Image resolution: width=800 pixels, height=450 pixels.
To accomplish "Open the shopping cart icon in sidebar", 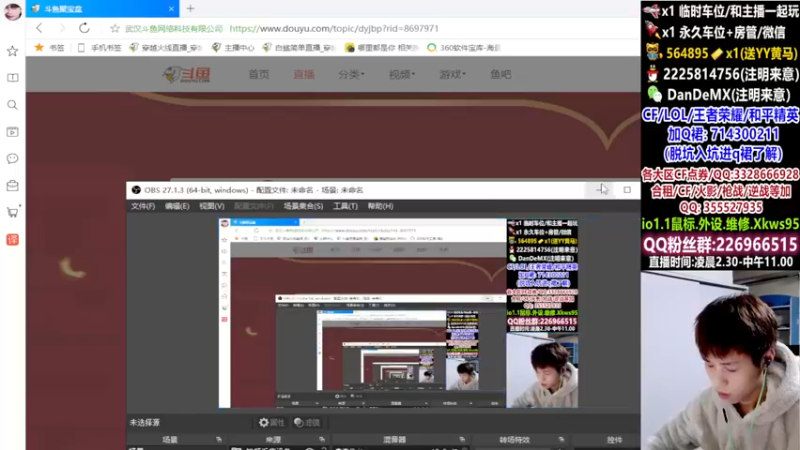I will pyautogui.click(x=12, y=212).
